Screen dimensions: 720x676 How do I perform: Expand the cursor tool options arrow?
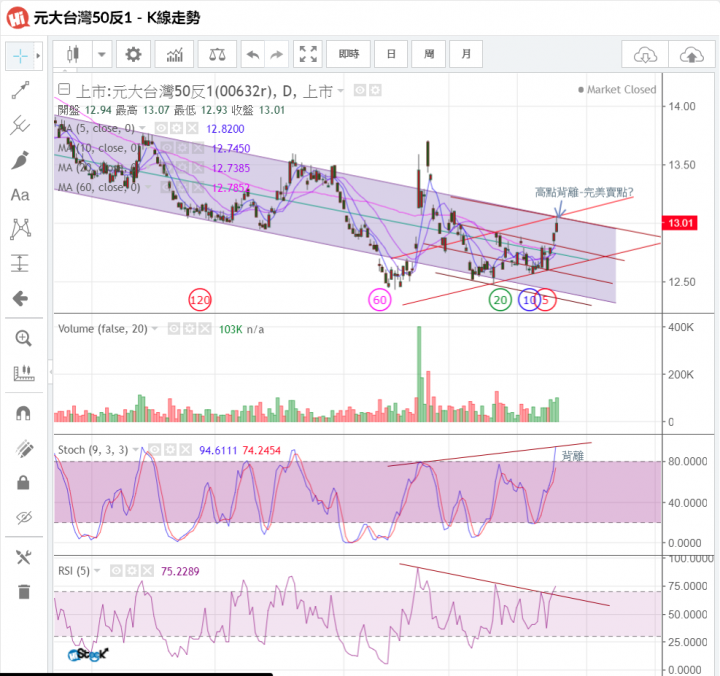coord(39,56)
